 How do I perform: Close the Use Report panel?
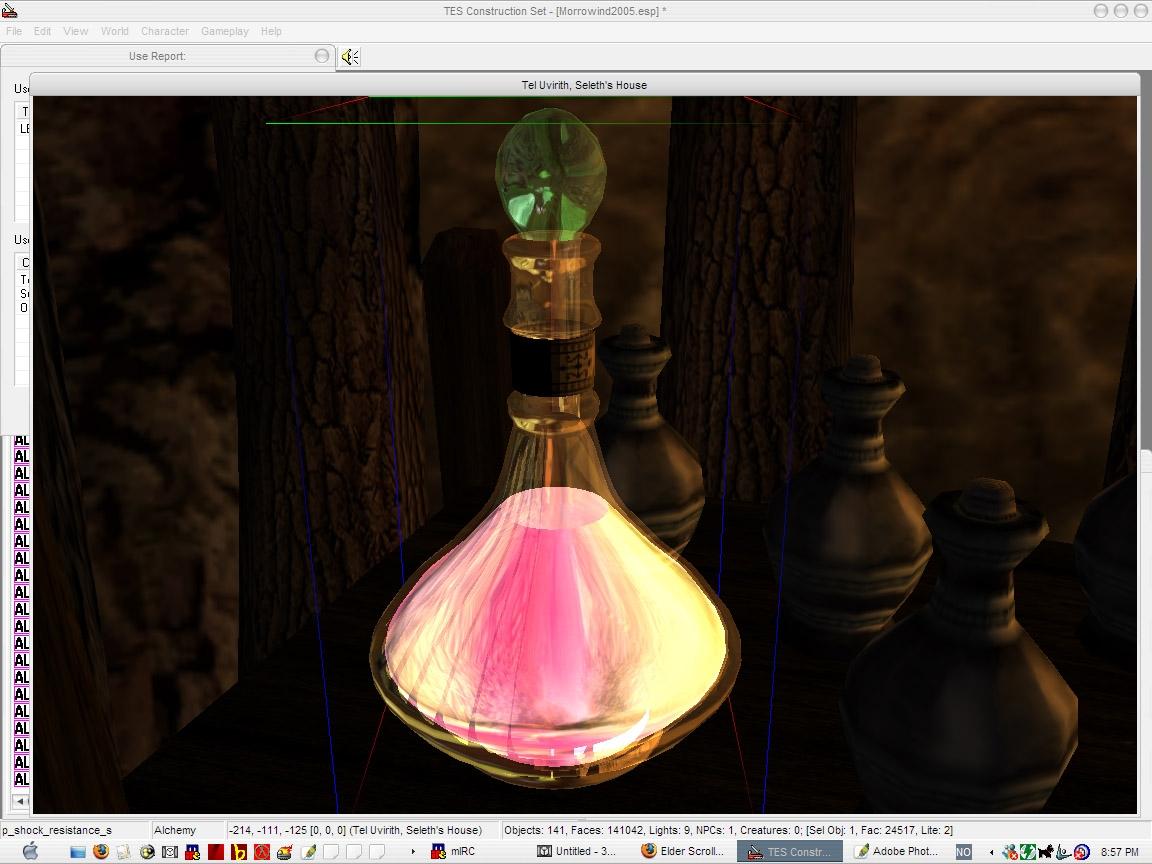[322, 56]
